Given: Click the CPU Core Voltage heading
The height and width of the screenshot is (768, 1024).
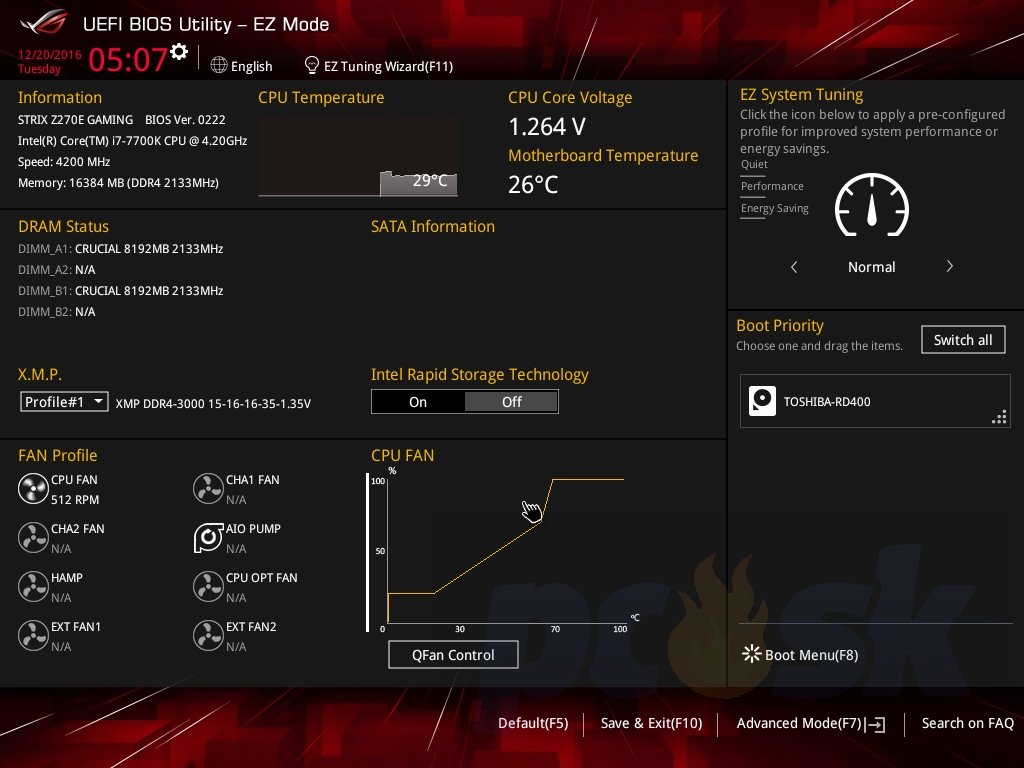Looking at the screenshot, I should 570,97.
